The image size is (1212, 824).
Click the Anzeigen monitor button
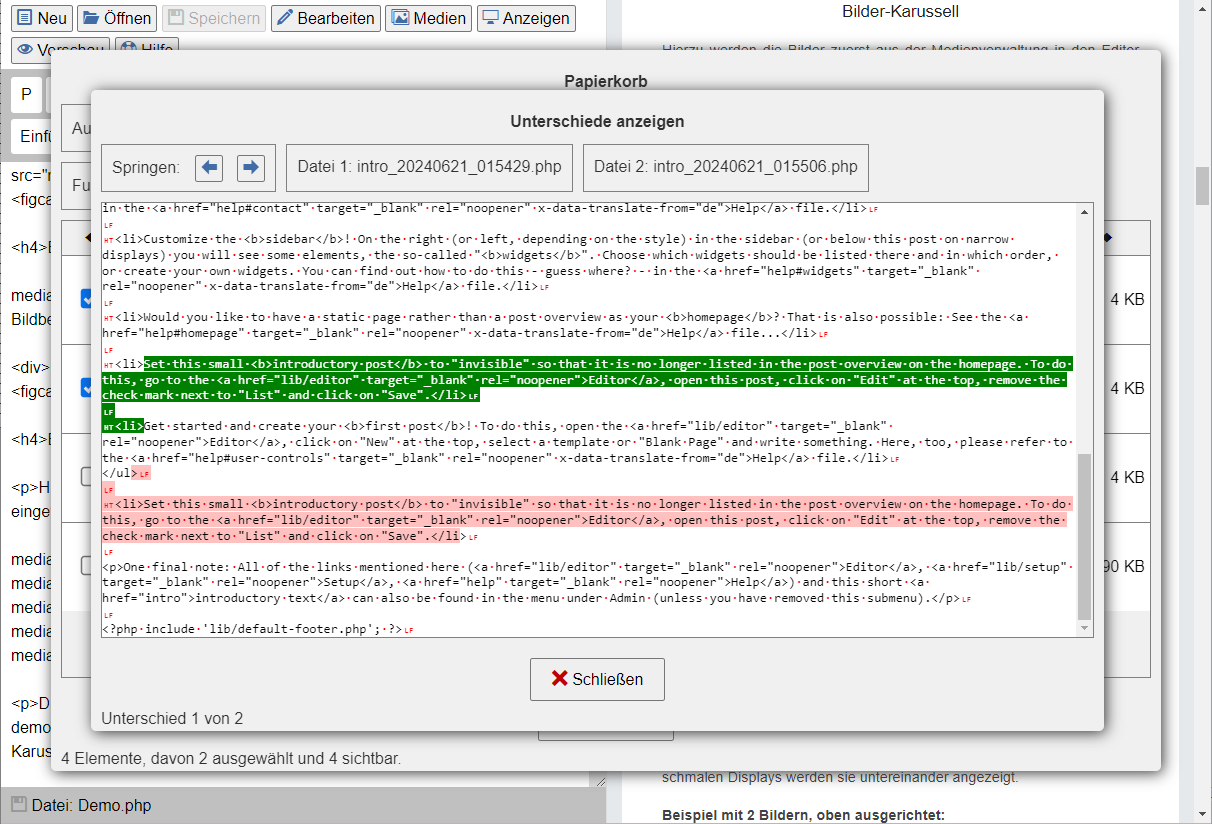coord(525,18)
